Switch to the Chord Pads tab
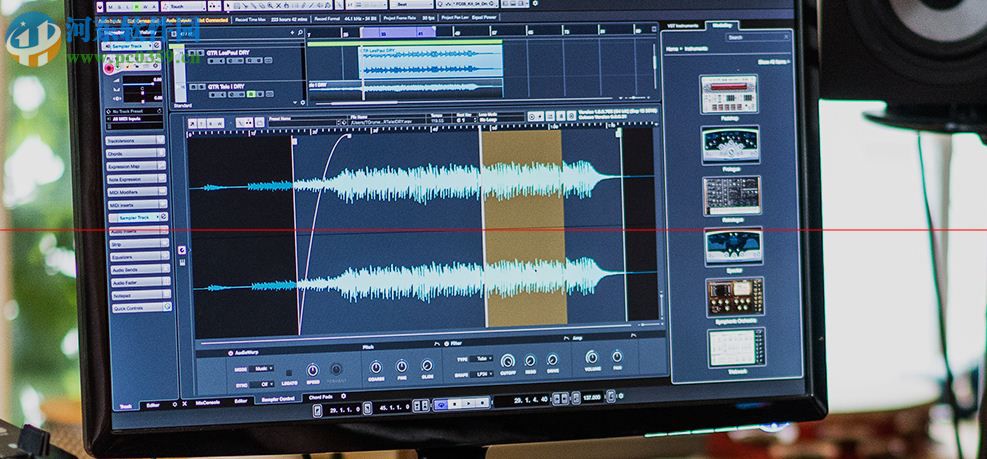The image size is (987, 459). (x=320, y=397)
